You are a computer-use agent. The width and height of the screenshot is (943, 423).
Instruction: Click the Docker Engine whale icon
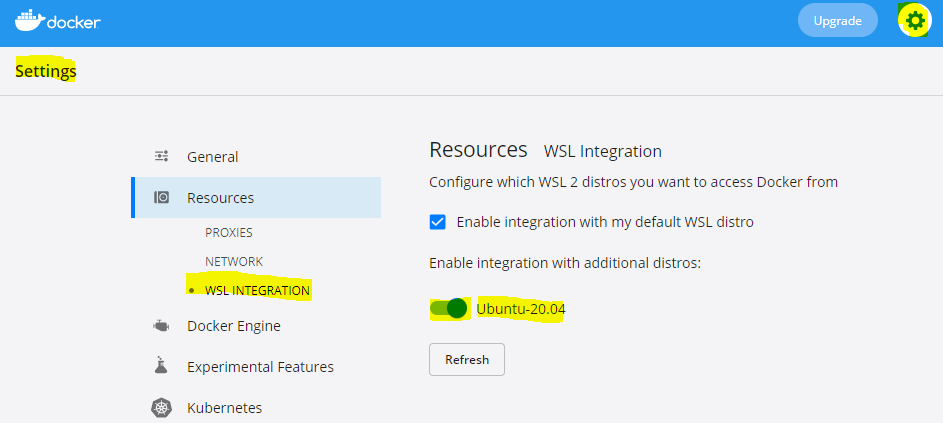point(161,326)
